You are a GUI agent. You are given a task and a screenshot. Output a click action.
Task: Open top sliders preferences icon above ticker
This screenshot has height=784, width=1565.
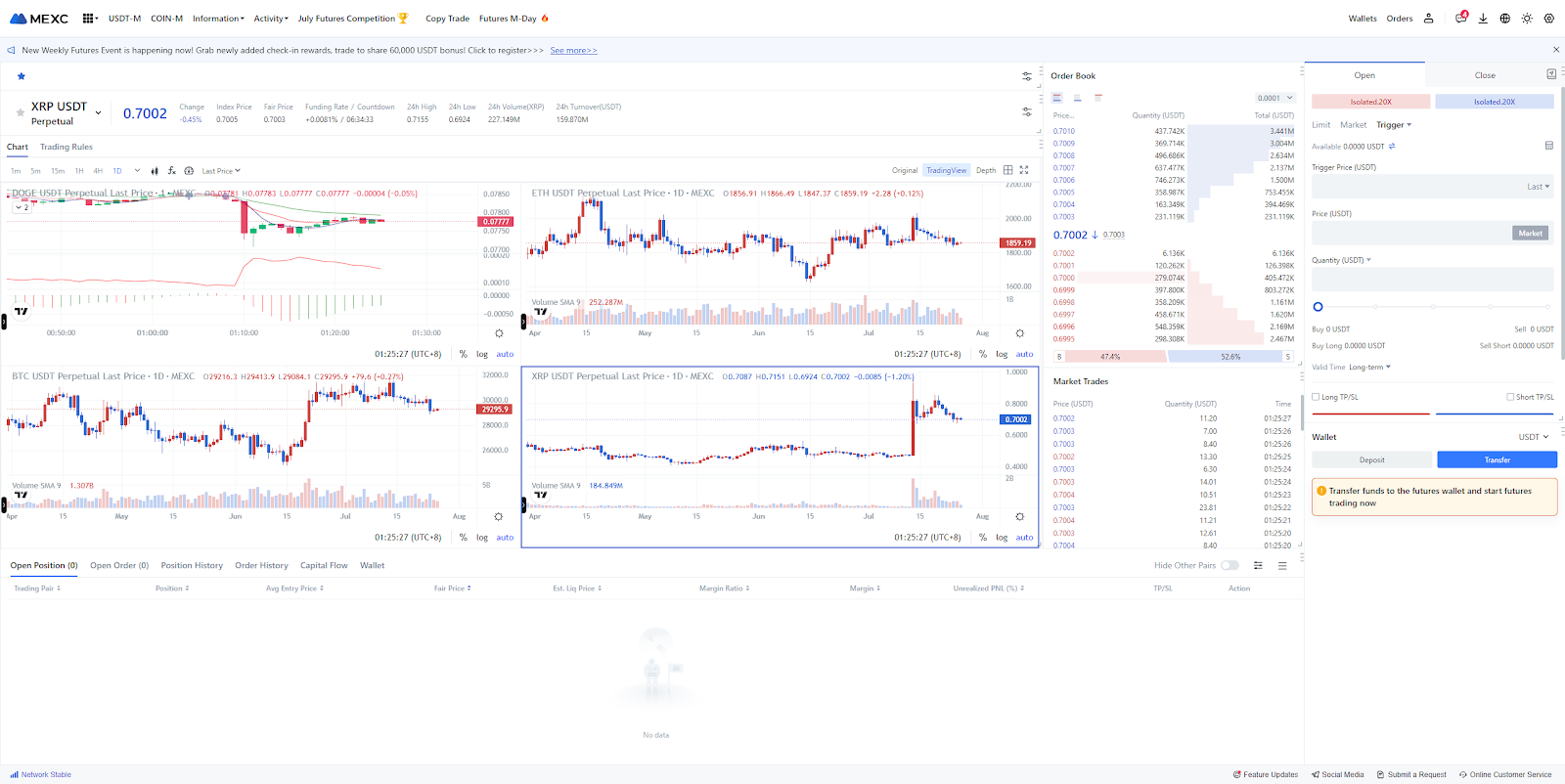click(1027, 76)
